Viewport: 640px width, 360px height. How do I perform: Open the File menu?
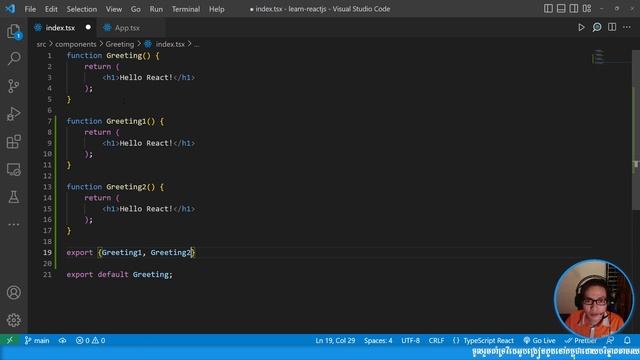click(x=30, y=9)
